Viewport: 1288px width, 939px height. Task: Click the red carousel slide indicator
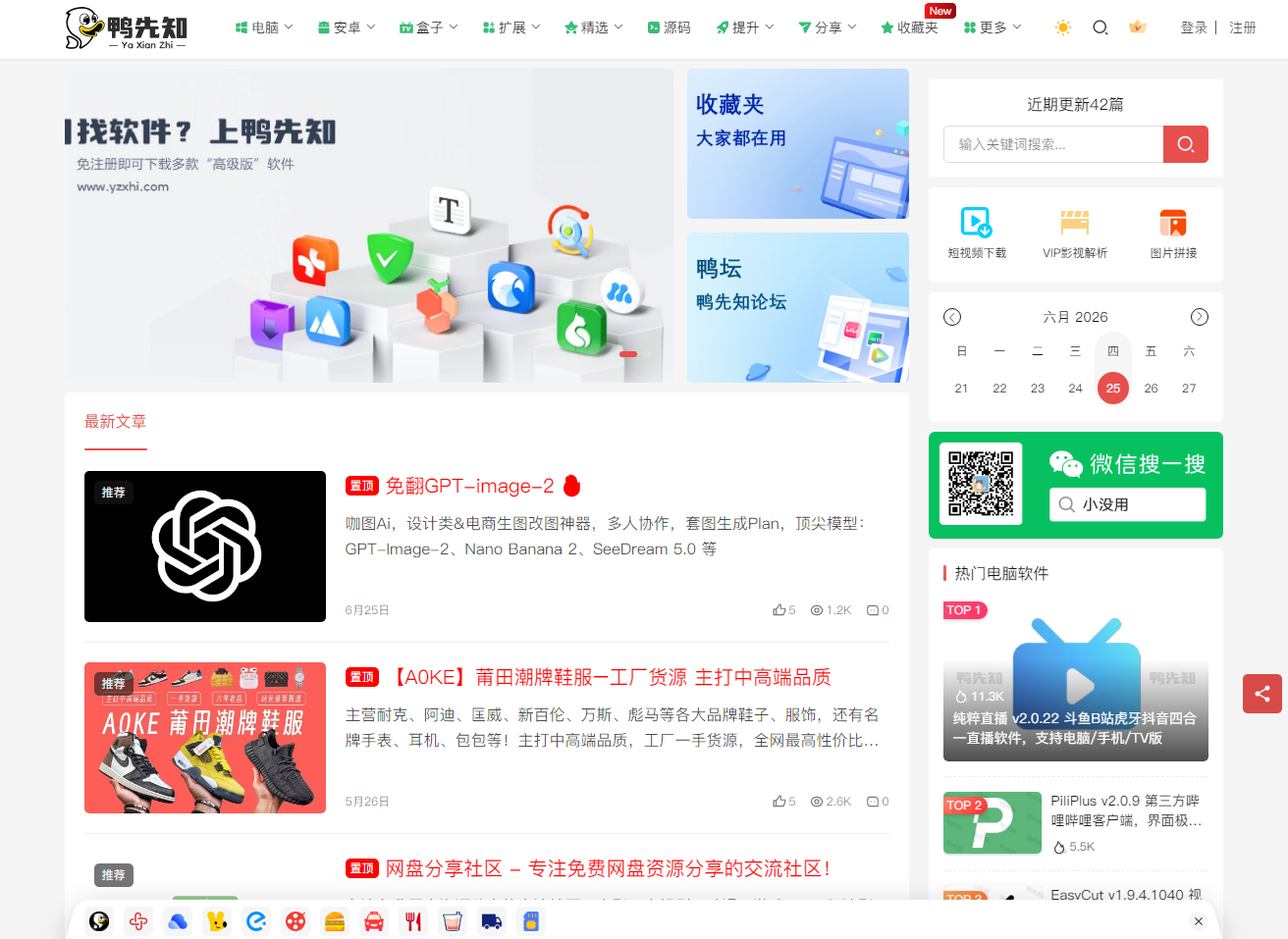pos(628,354)
